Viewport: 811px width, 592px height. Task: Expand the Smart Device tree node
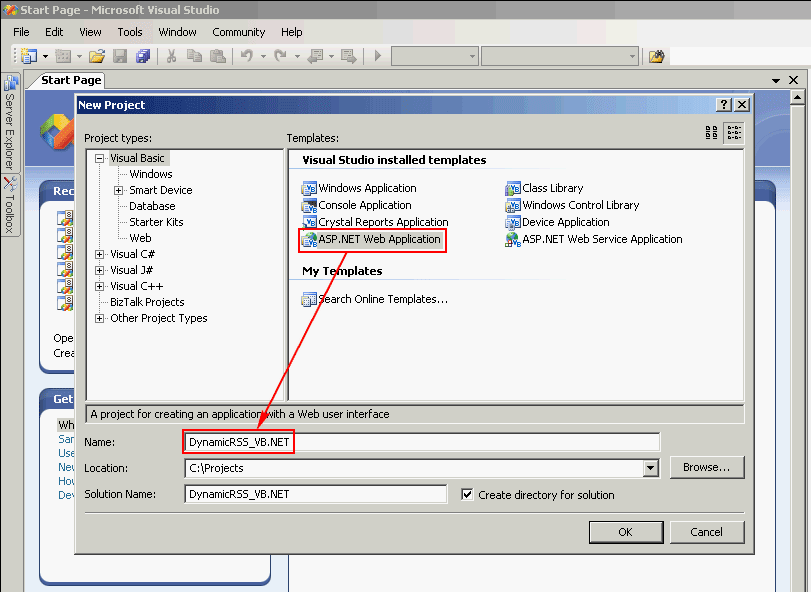[x=118, y=191]
